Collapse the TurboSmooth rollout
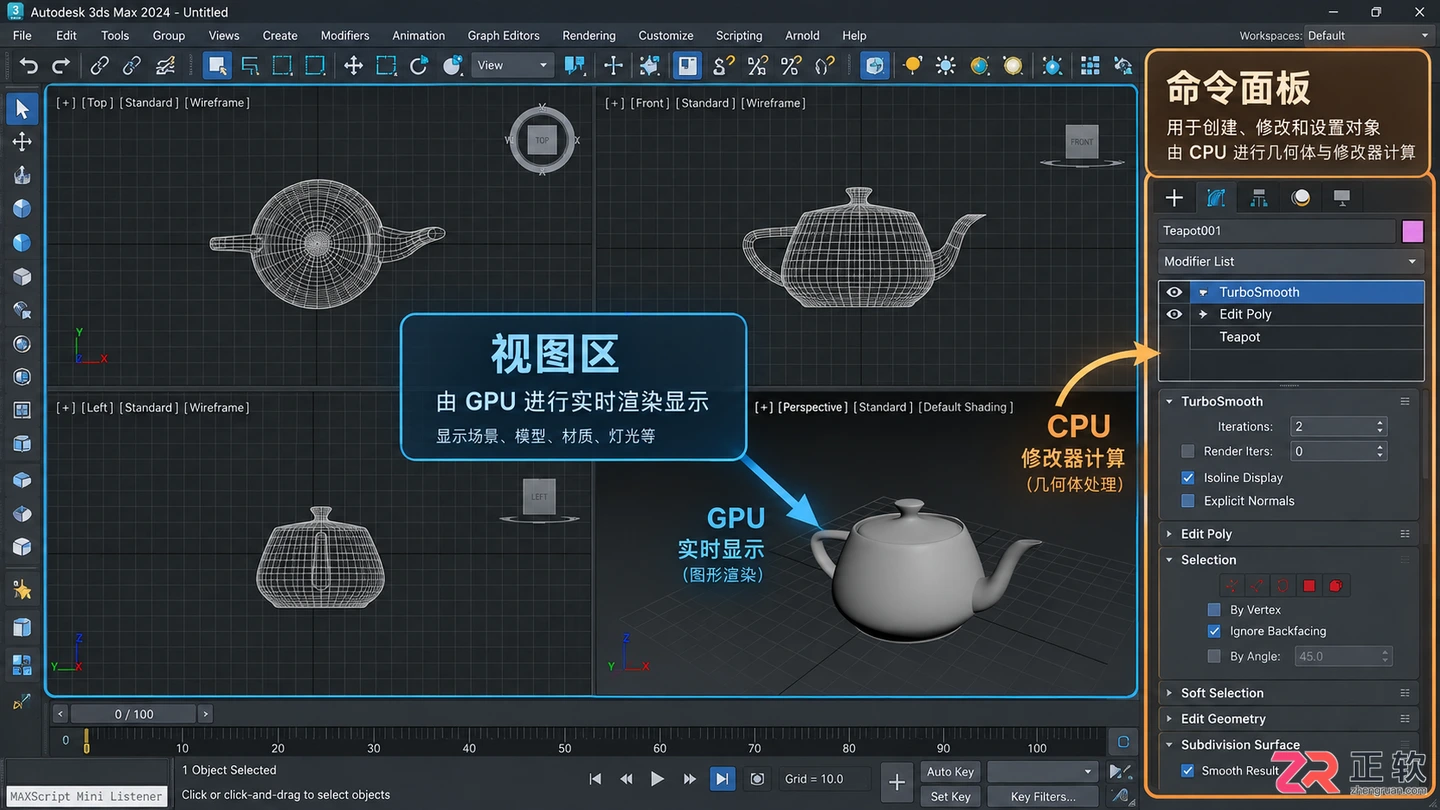Viewport: 1440px width, 810px height. pyautogui.click(x=1289, y=401)
